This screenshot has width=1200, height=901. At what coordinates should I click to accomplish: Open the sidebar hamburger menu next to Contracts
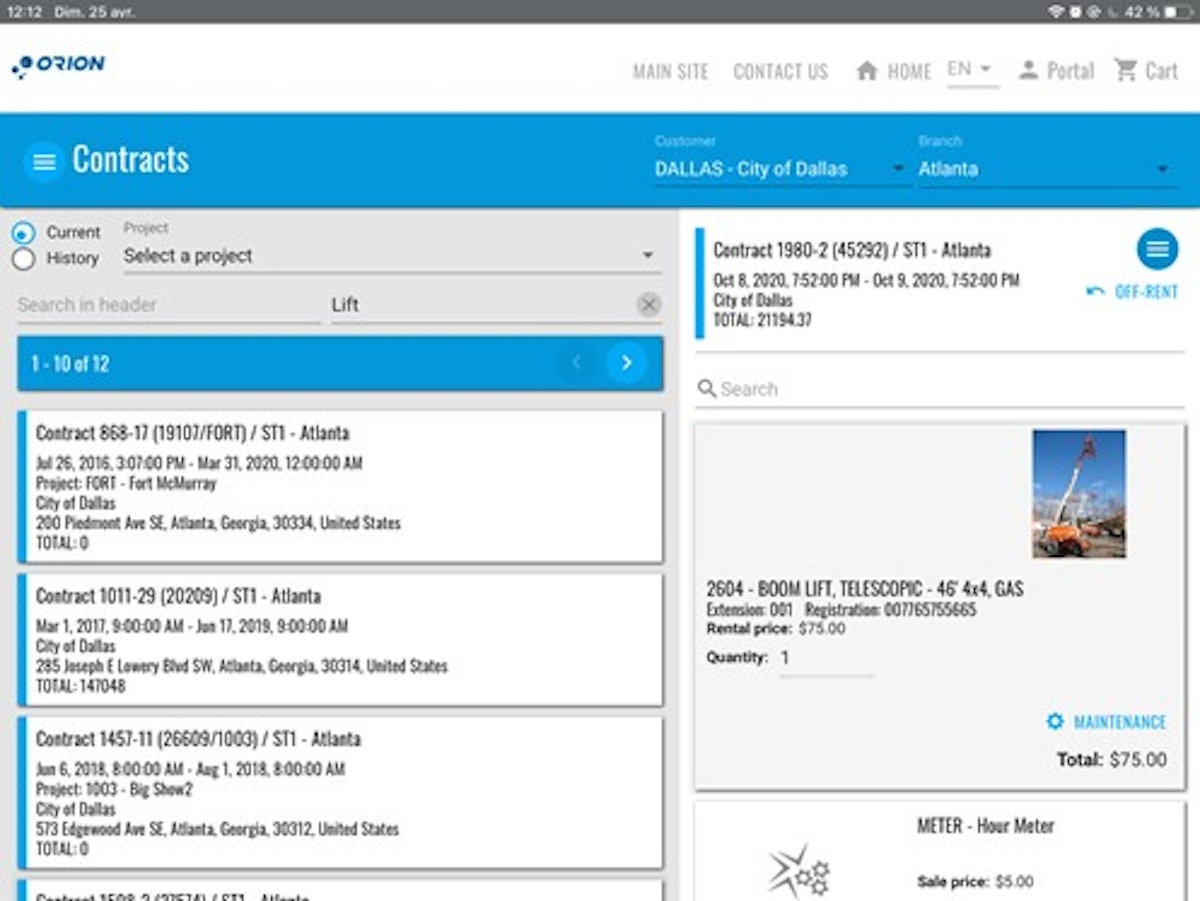pyautogui.click(x=42, y=161)
